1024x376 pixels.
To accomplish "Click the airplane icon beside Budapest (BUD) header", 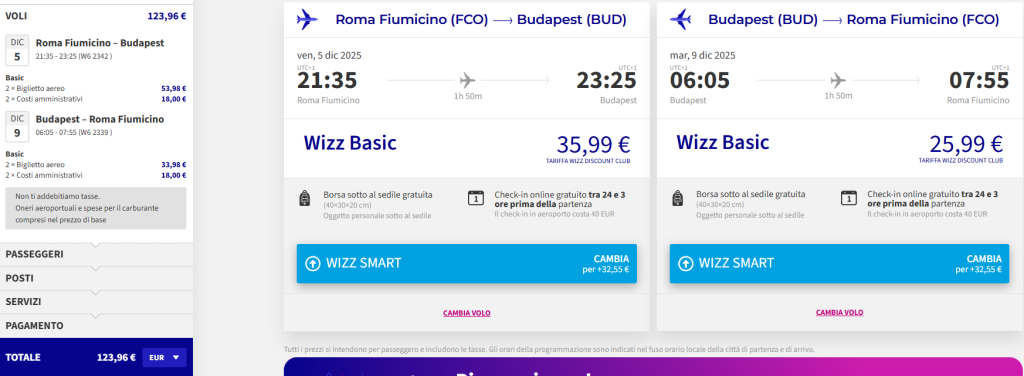I will [680, 20].
